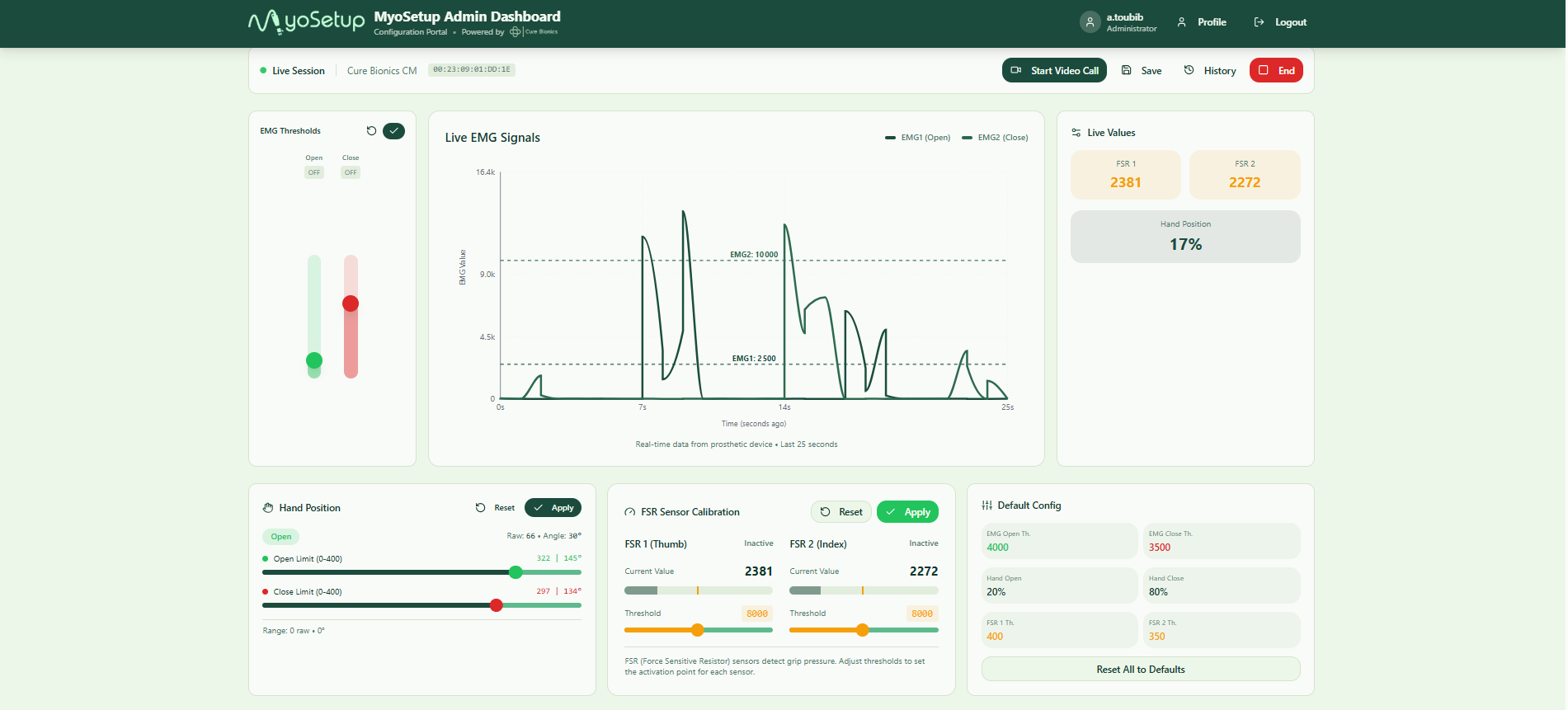Reset EMG Thresholds with the circular arrow icon
Image resolution: width=1568 pixels, height=710 pixels.
pos(371,130)
